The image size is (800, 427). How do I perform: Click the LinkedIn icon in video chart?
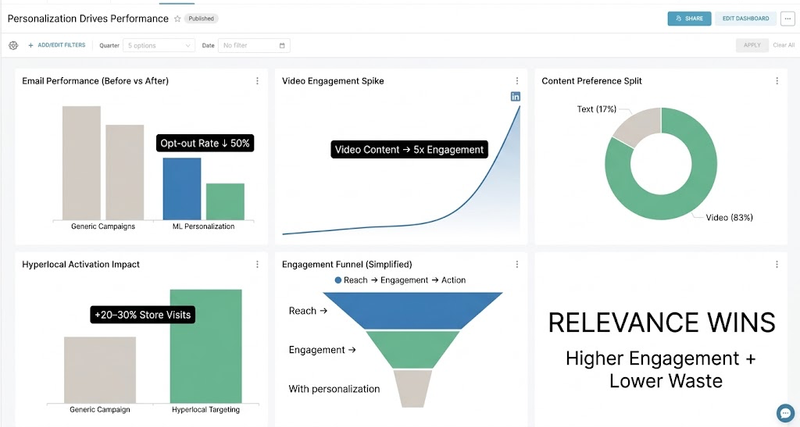coord(515,96)
